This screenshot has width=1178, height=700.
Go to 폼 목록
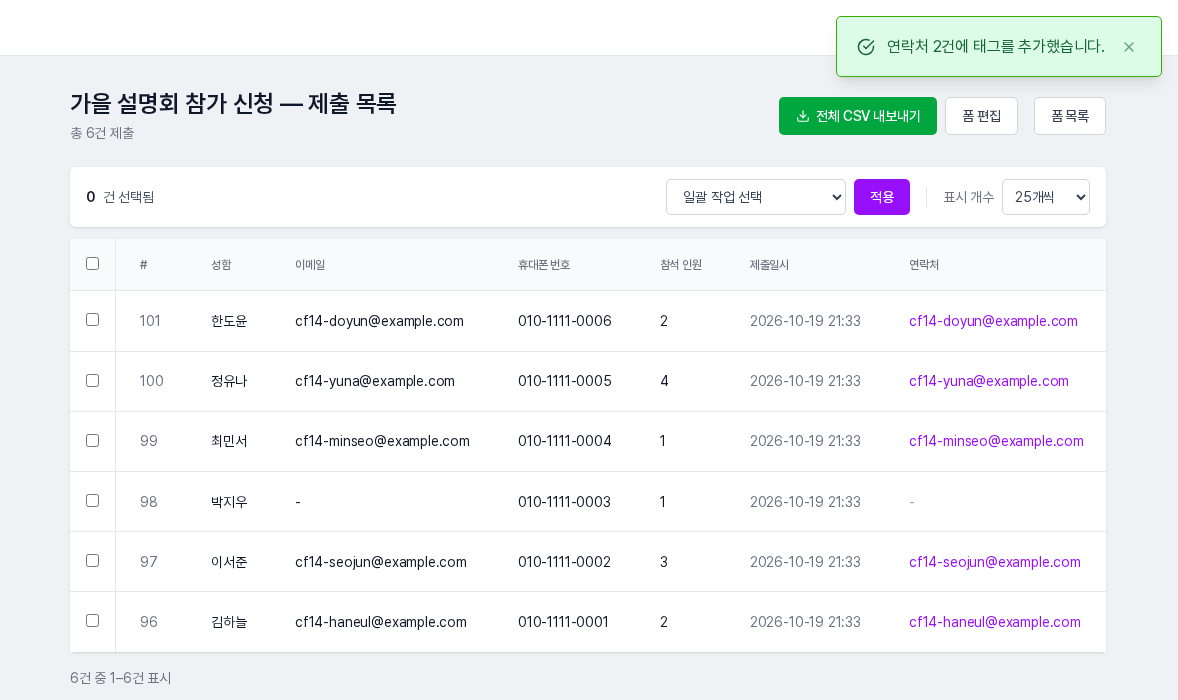[1069, 116]
